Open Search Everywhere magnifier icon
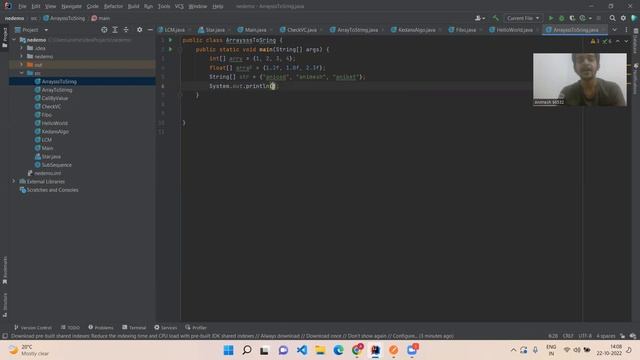The width and height of the screenshot is (640, 360). (x=612, y=18)
